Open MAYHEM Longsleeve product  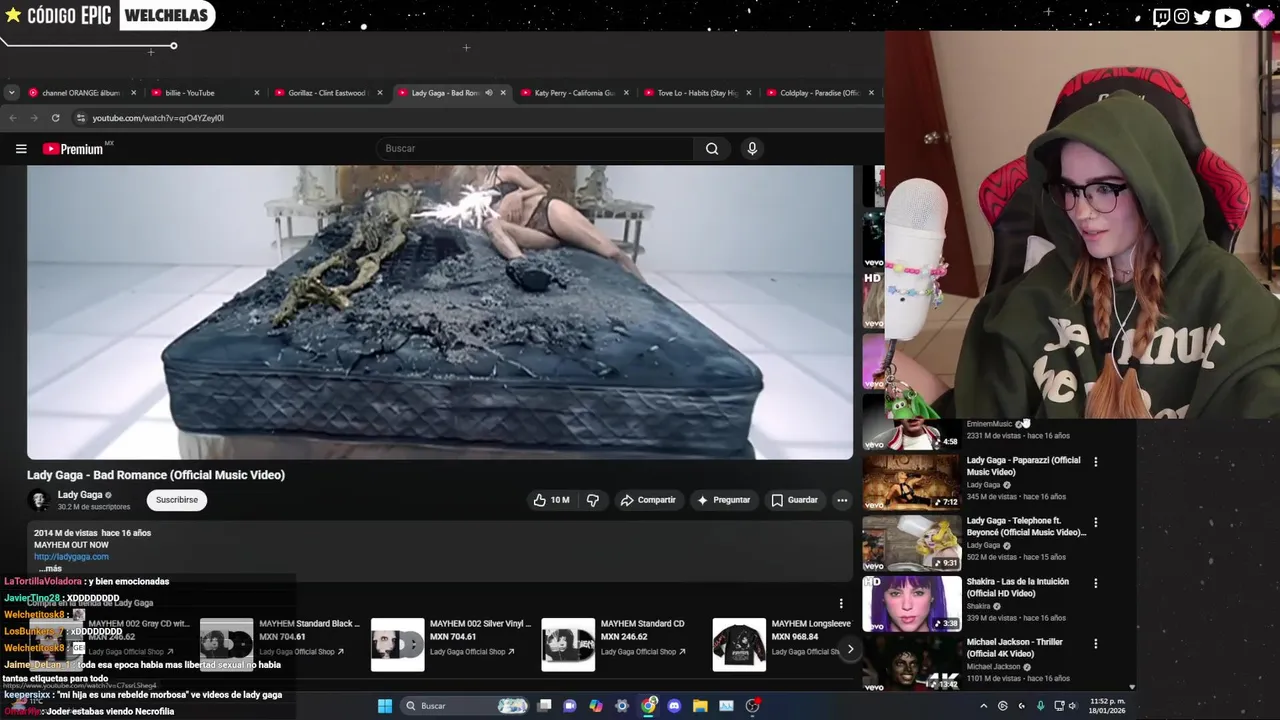pos(782,644)
